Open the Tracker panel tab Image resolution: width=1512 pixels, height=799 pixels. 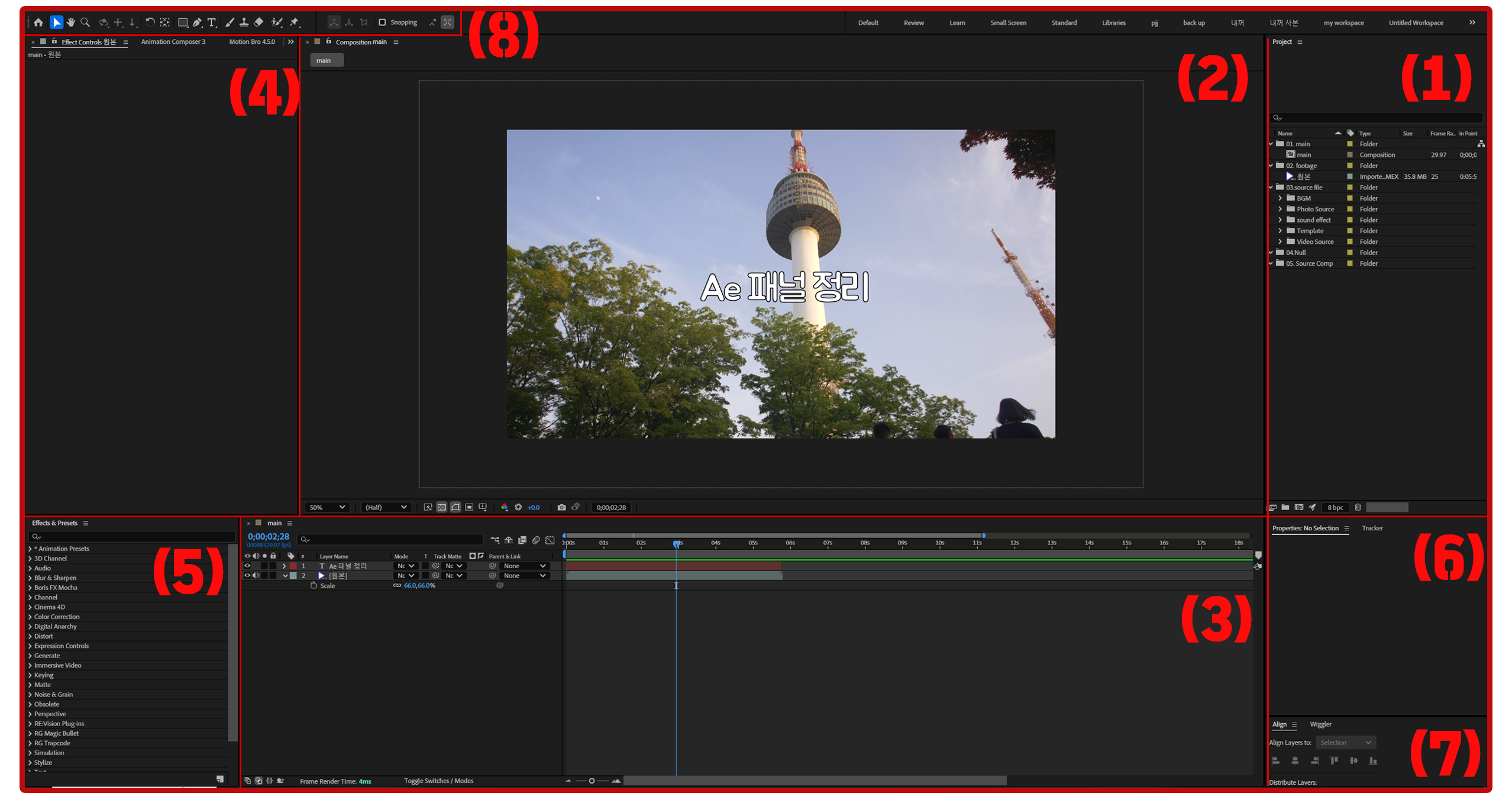pos(1372,528)
